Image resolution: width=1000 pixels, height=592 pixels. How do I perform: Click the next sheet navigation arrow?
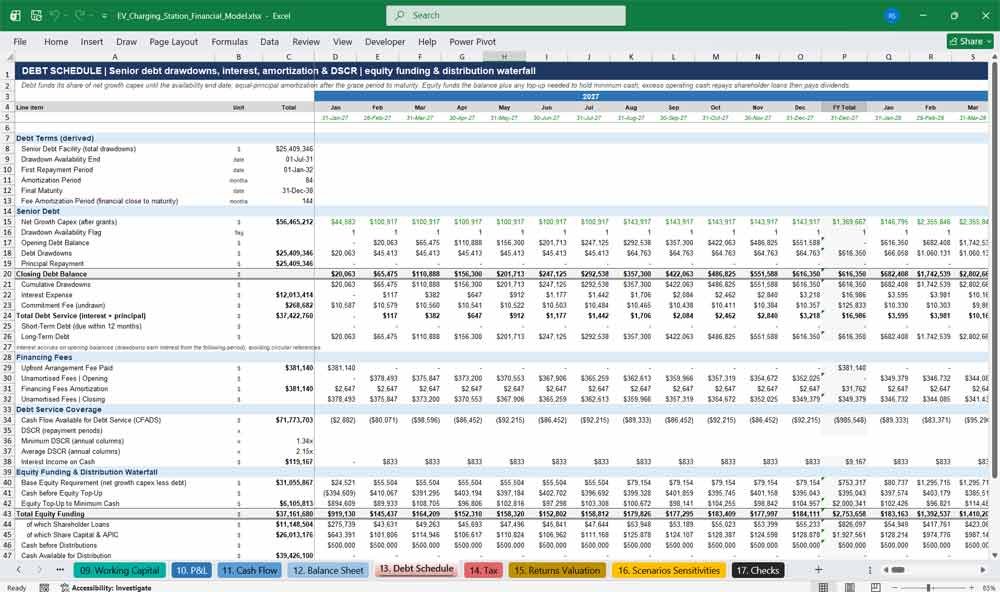coord(40,570)
